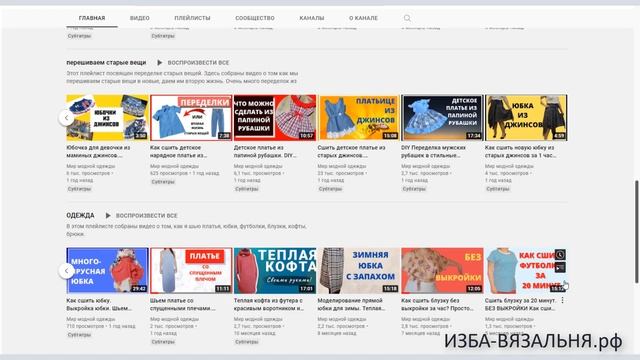The width and height of the screenshot is (640, 360).
Task: Click previous arrow on 'перешиваем старые вещи' row
Action: click(67, 118)
